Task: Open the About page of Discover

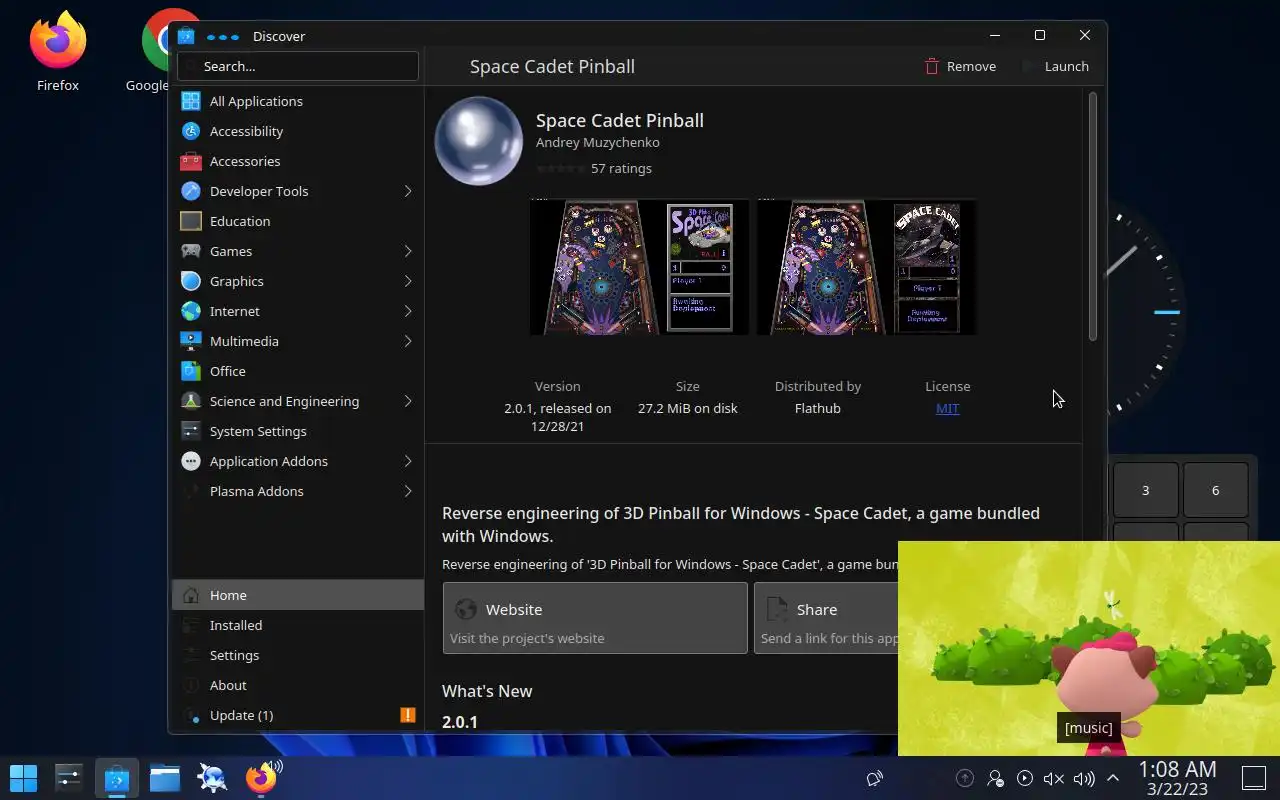Action: [x=298, y=685]
